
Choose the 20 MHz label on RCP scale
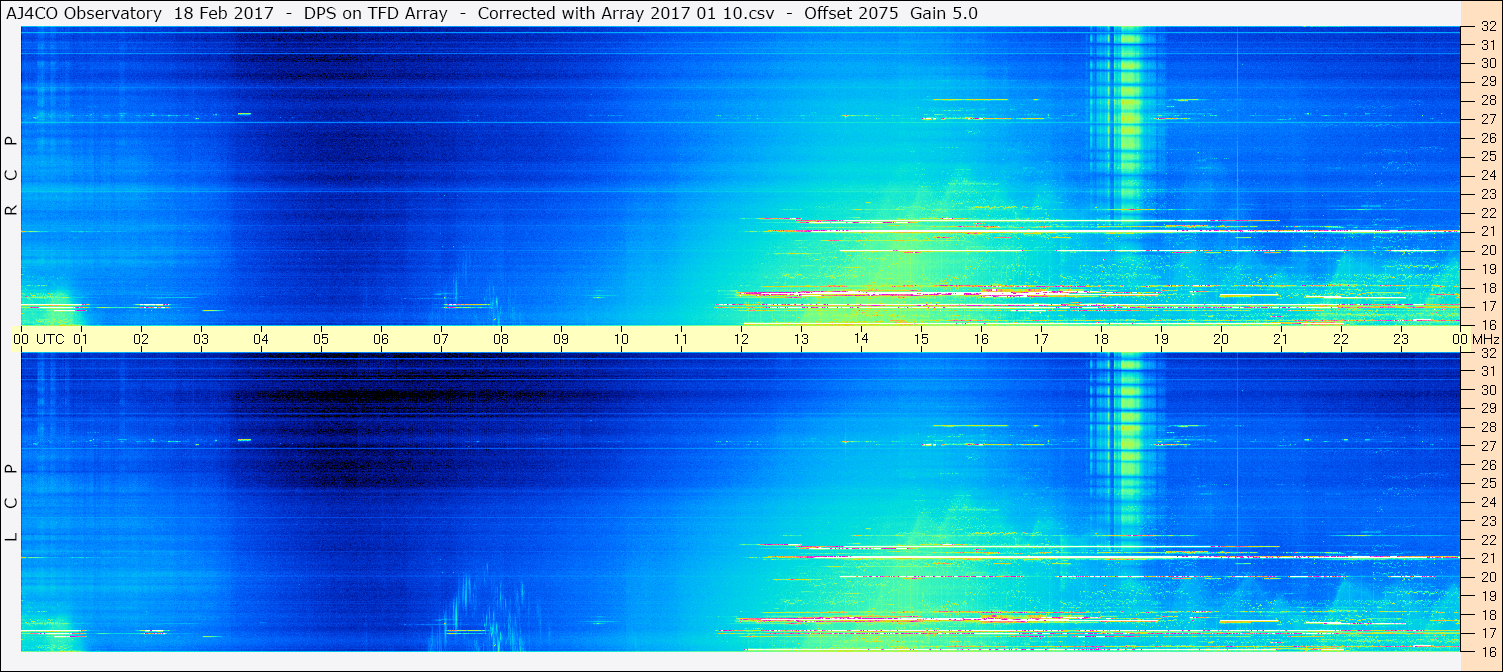[1488, 250]
